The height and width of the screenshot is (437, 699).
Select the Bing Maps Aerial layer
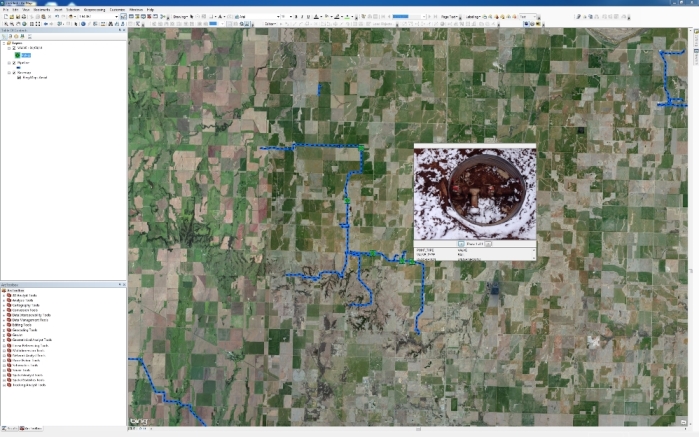pos(35,78)
